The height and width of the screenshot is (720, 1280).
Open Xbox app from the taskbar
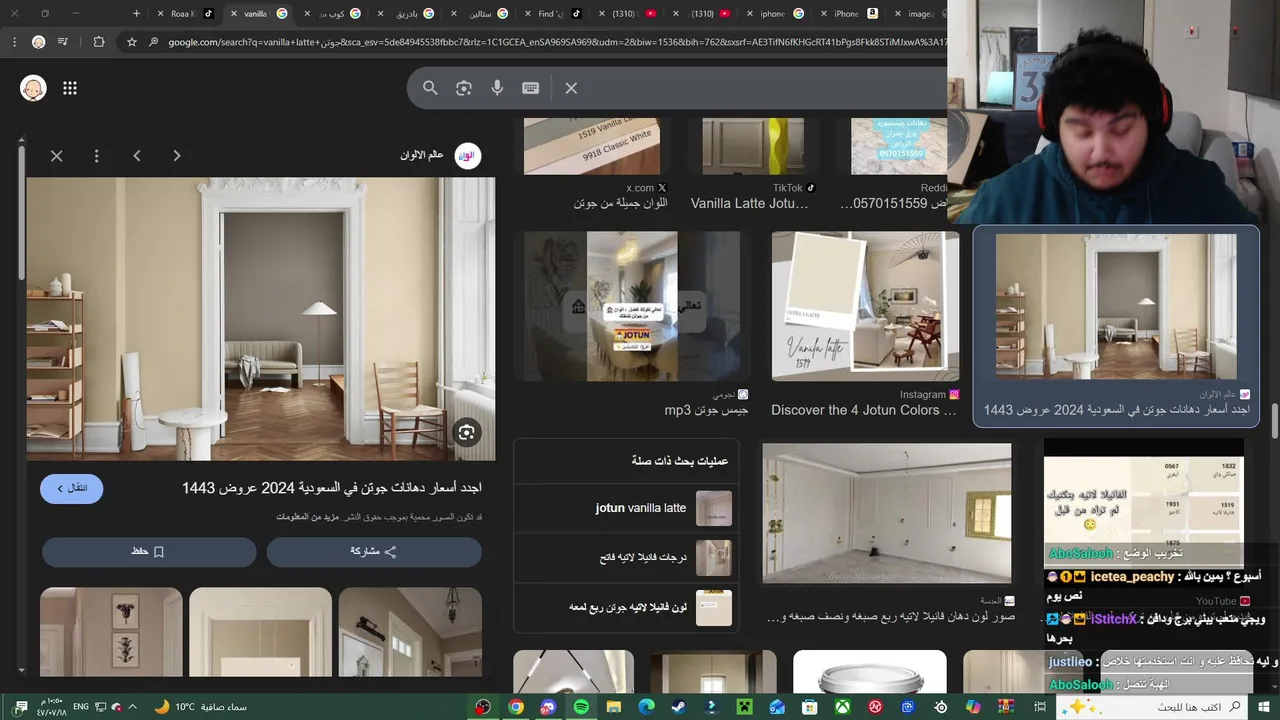pyautogui.click(x=843, y=707)
